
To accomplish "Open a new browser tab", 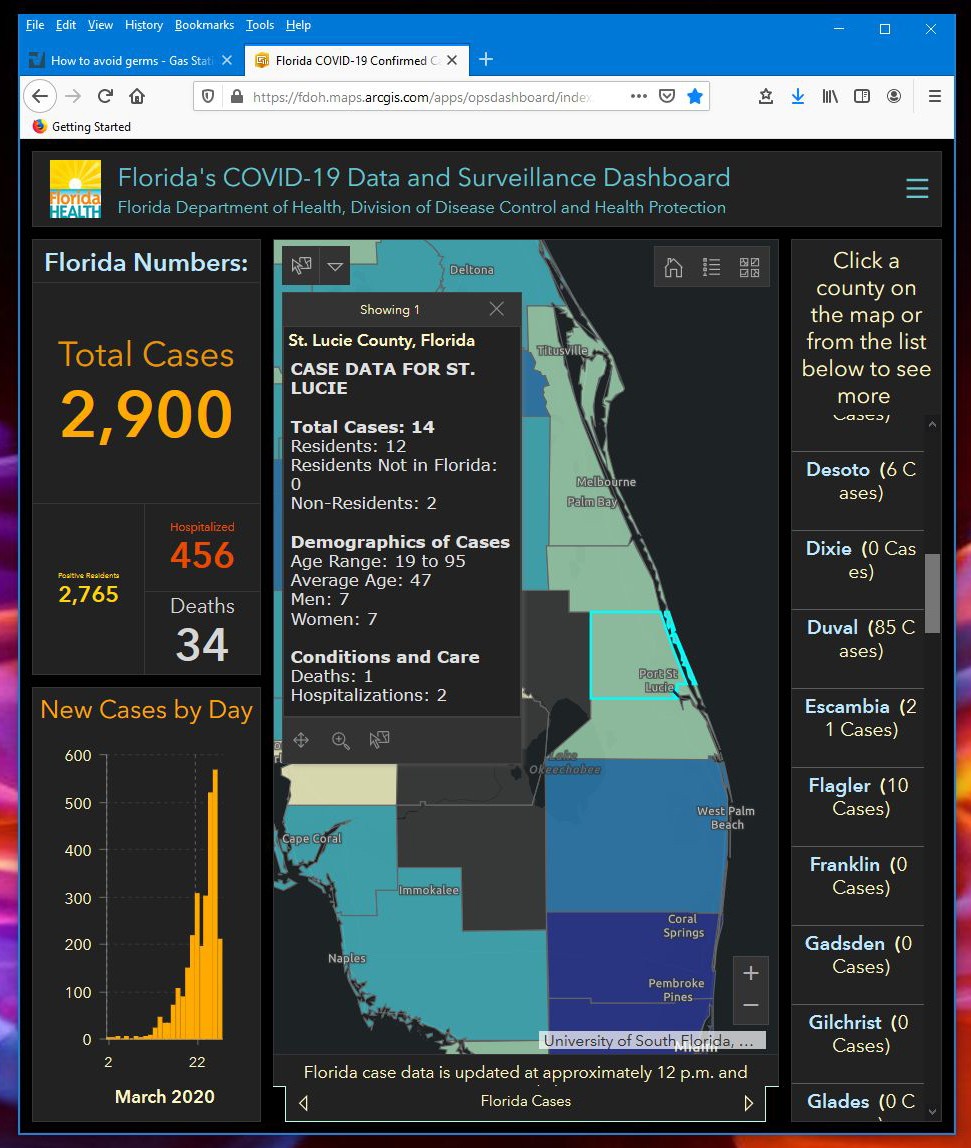I will click(x=486, y=59).
